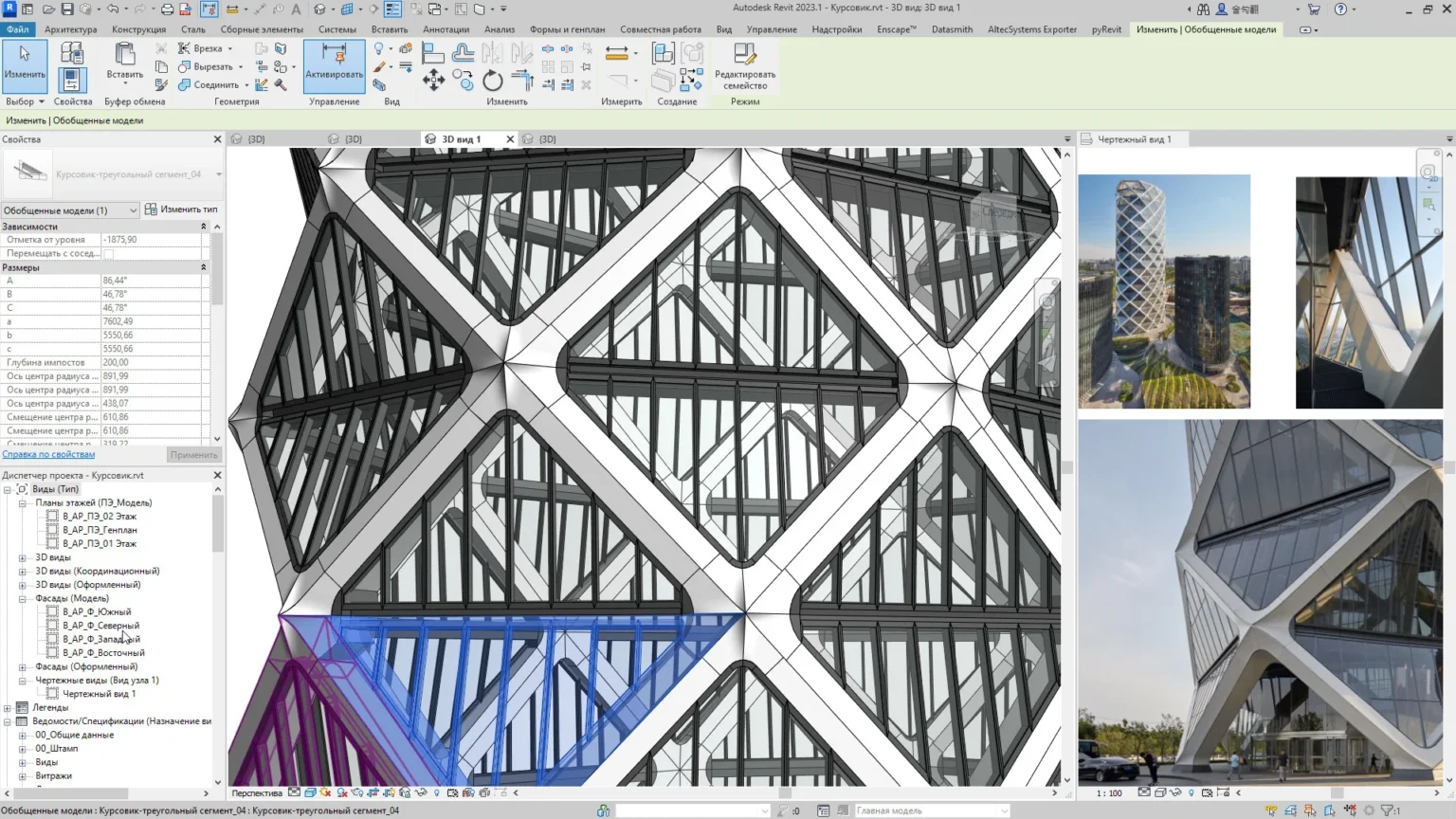This screenshot has width=1456, height=819.
Task: Open the Справка по свойствам link
Action: click(x=48, y=455)
